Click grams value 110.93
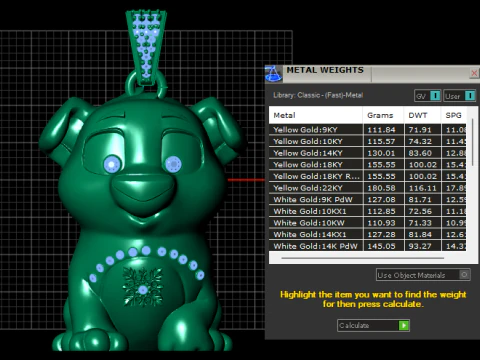 tap(381, 223)
